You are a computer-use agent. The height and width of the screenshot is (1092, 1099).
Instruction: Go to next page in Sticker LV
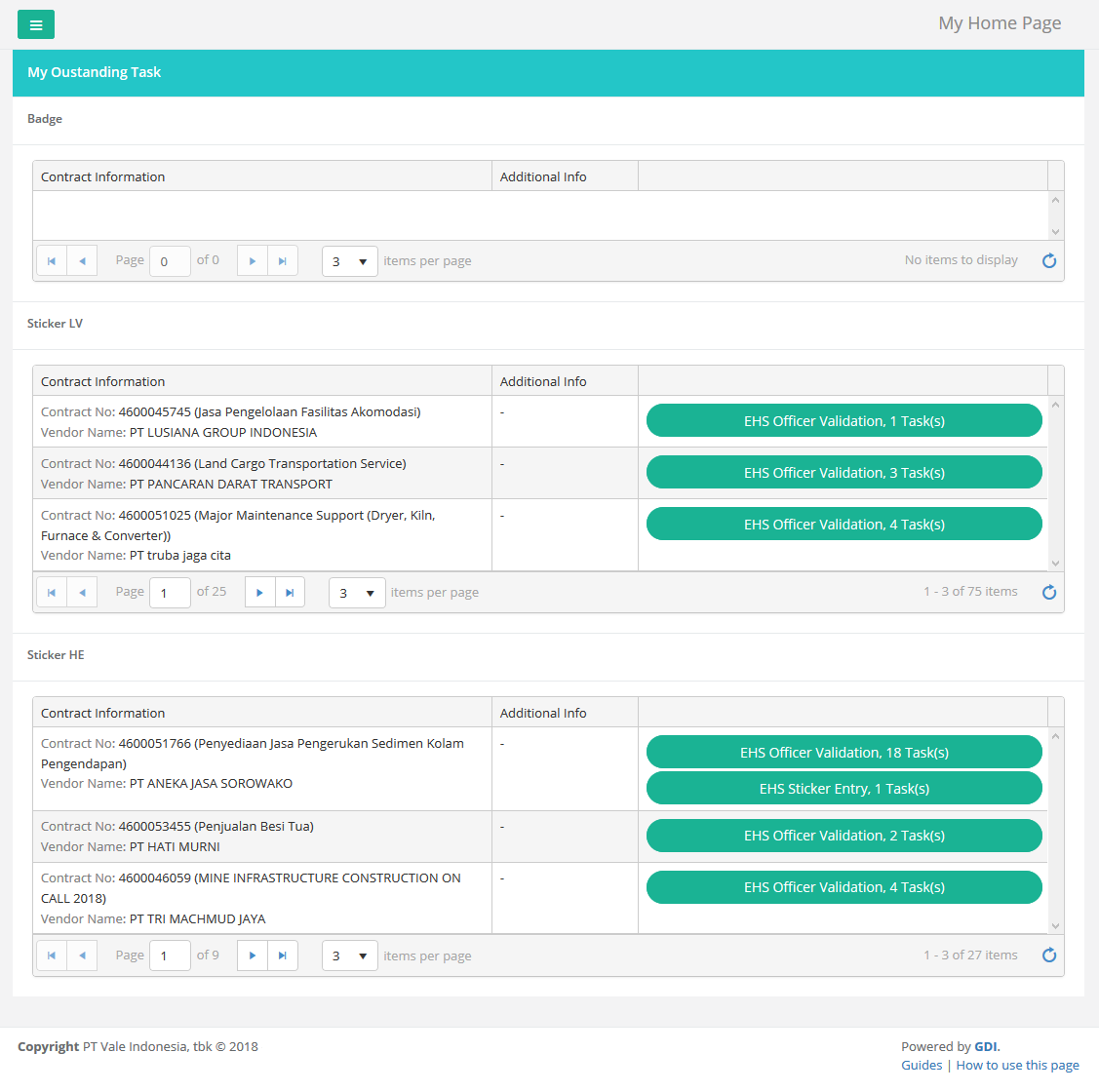coord(259,592)
